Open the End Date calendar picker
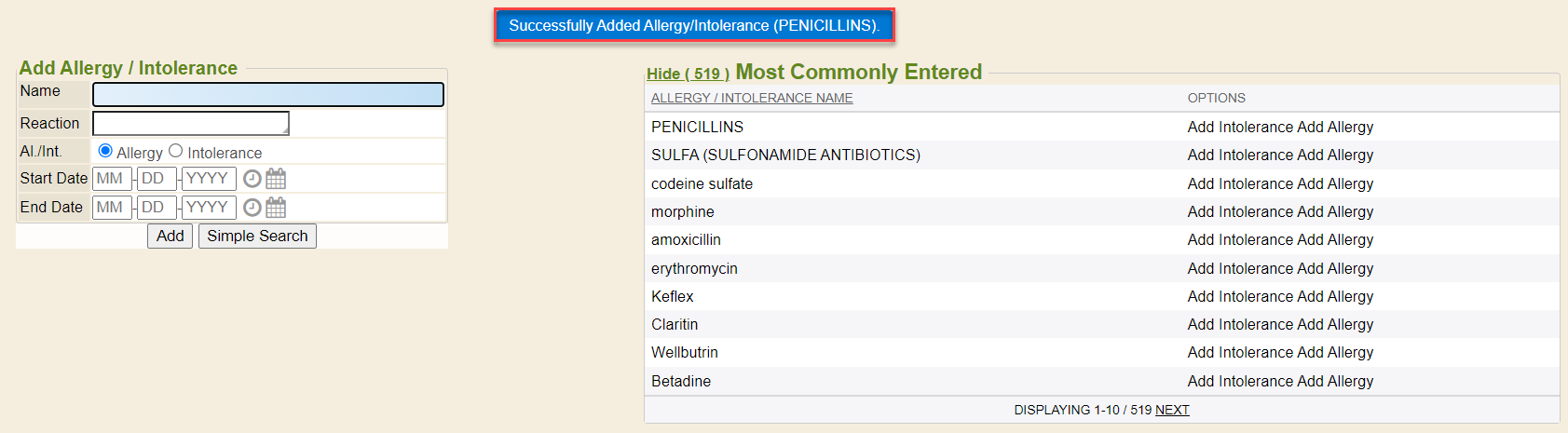Screen dimensions: 1568x433 pos(276,208)
